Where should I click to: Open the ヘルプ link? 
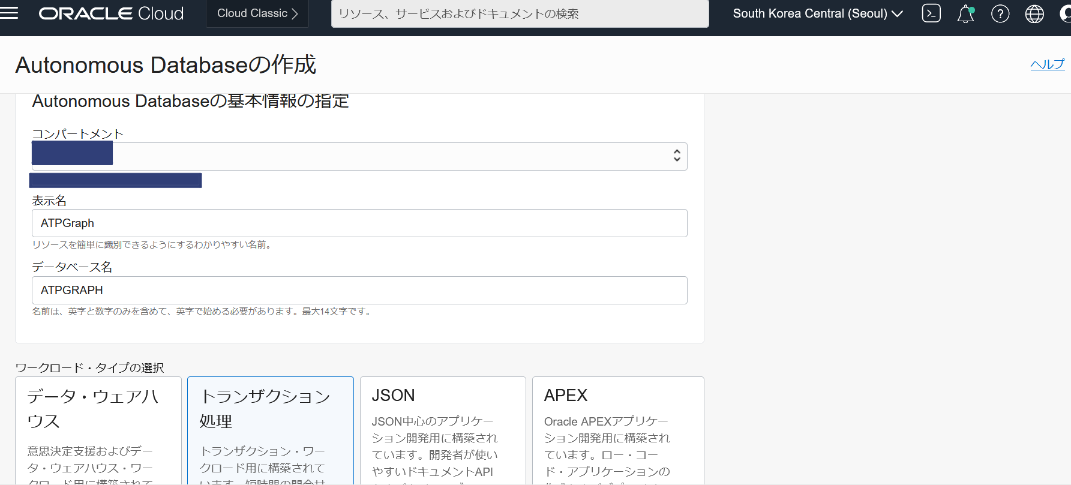tap(1047, 64)
